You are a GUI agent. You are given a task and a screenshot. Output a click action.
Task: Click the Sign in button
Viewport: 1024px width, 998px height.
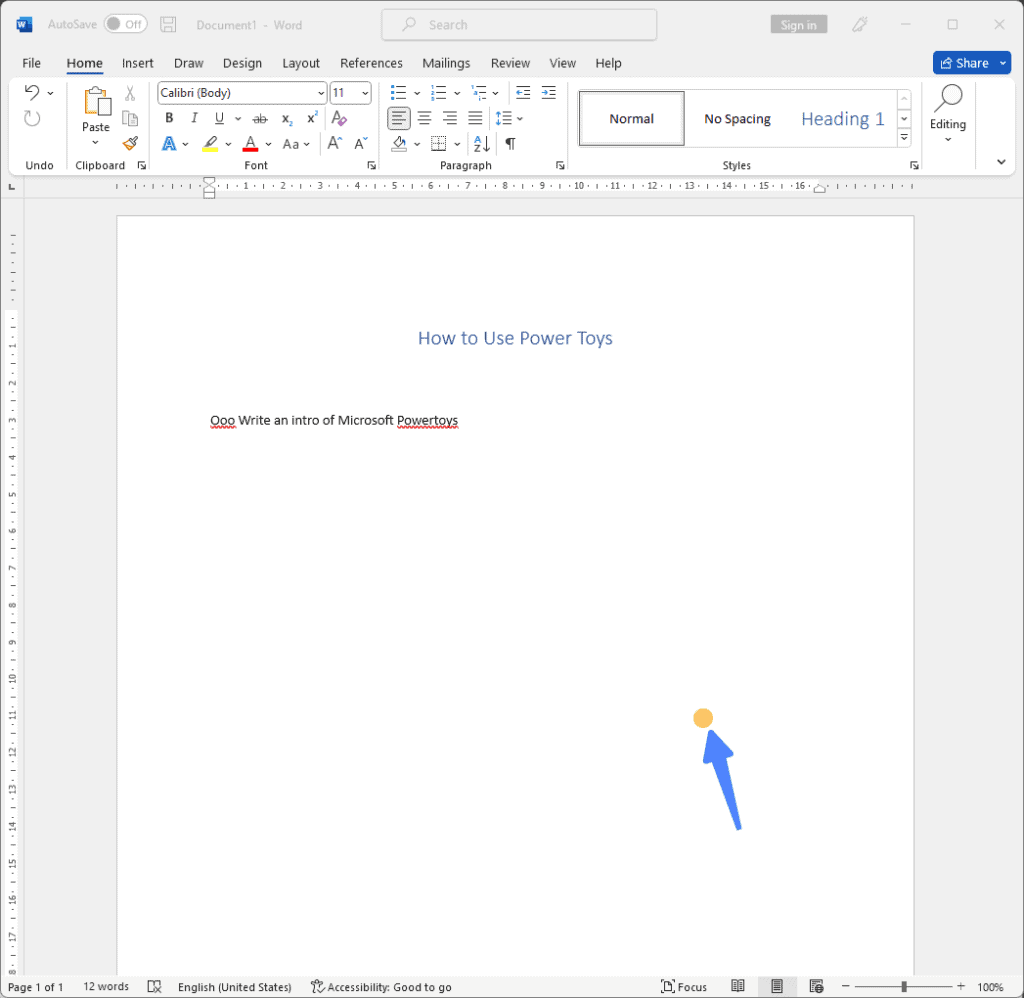tap(799, 25)
